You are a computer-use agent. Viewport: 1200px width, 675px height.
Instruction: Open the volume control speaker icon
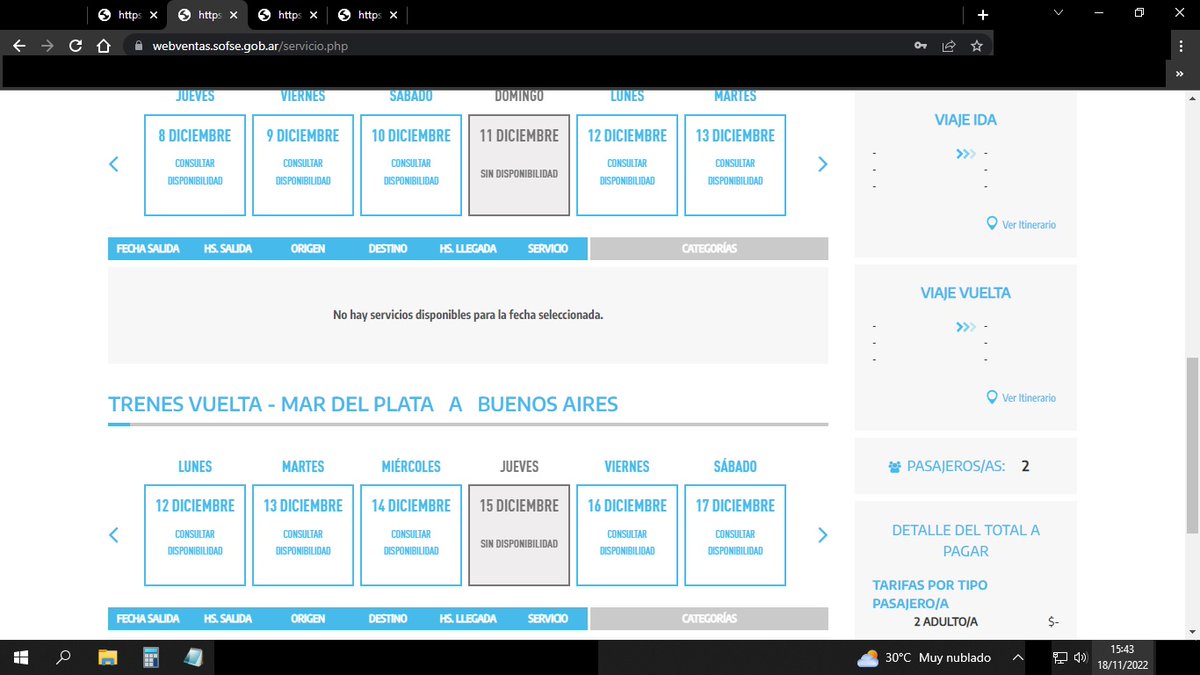pyautogui.click(x=1081, y=658)
